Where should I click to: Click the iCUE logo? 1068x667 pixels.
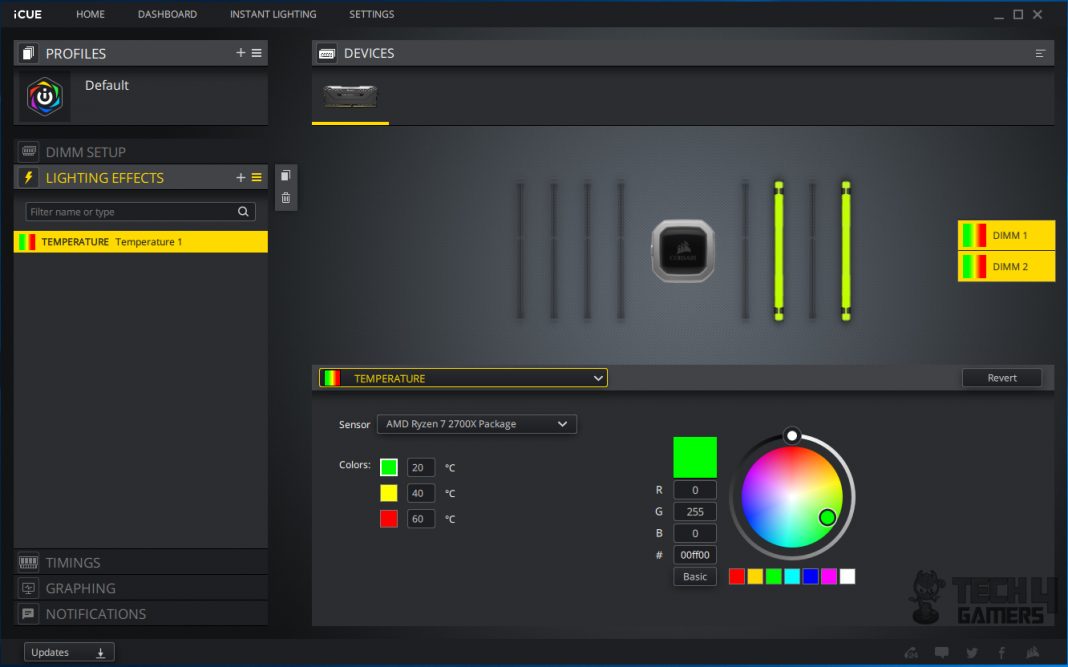click(x=27, y=14)
